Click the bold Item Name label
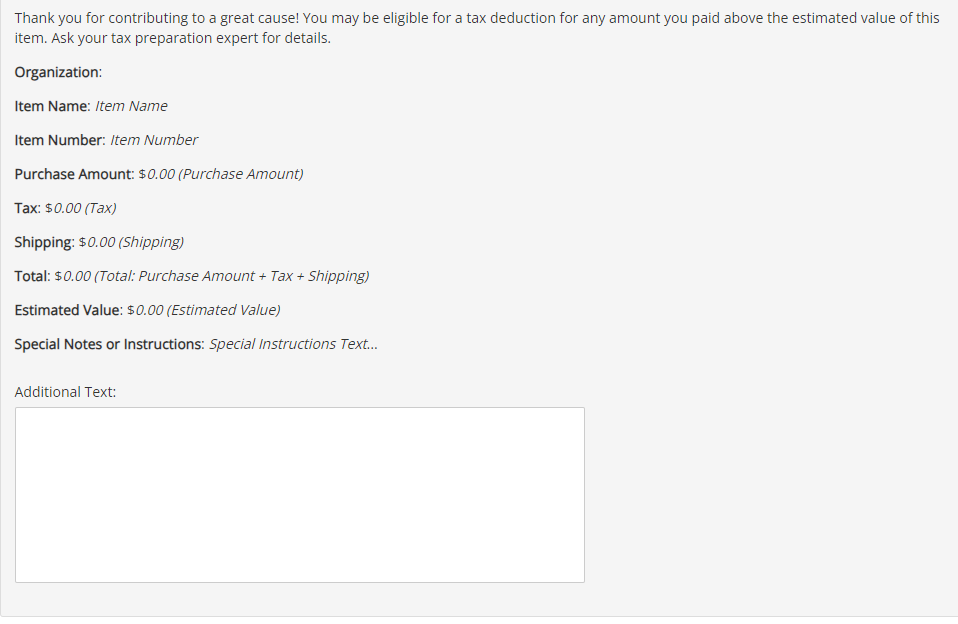The width and height of the screenshot is (958, 624). [x=52, y=106]
